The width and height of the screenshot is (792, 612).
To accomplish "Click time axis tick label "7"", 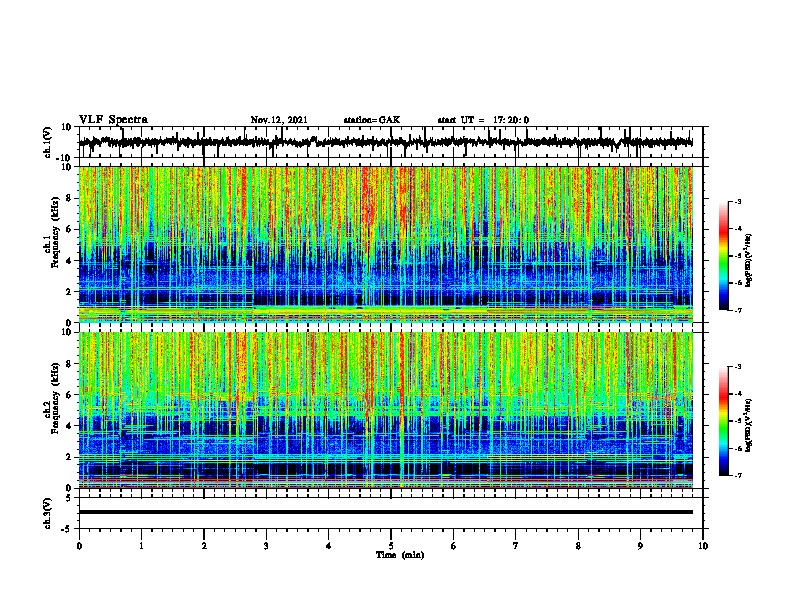I will (516, 546).
